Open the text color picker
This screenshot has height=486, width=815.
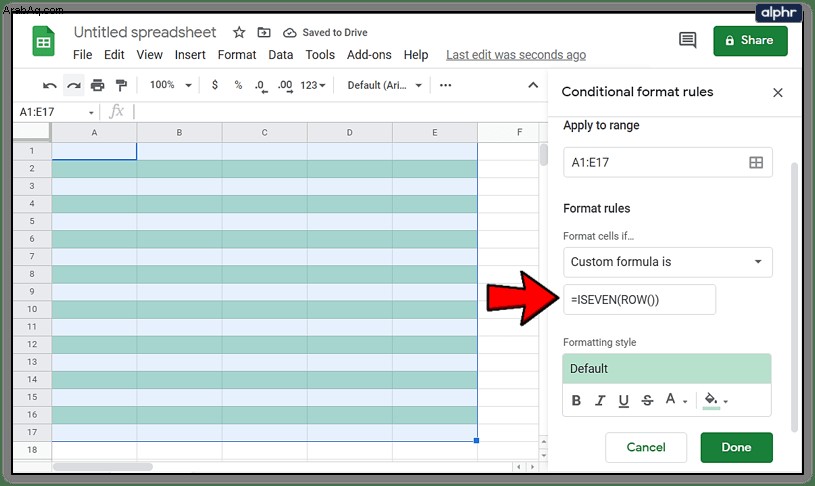676,400
